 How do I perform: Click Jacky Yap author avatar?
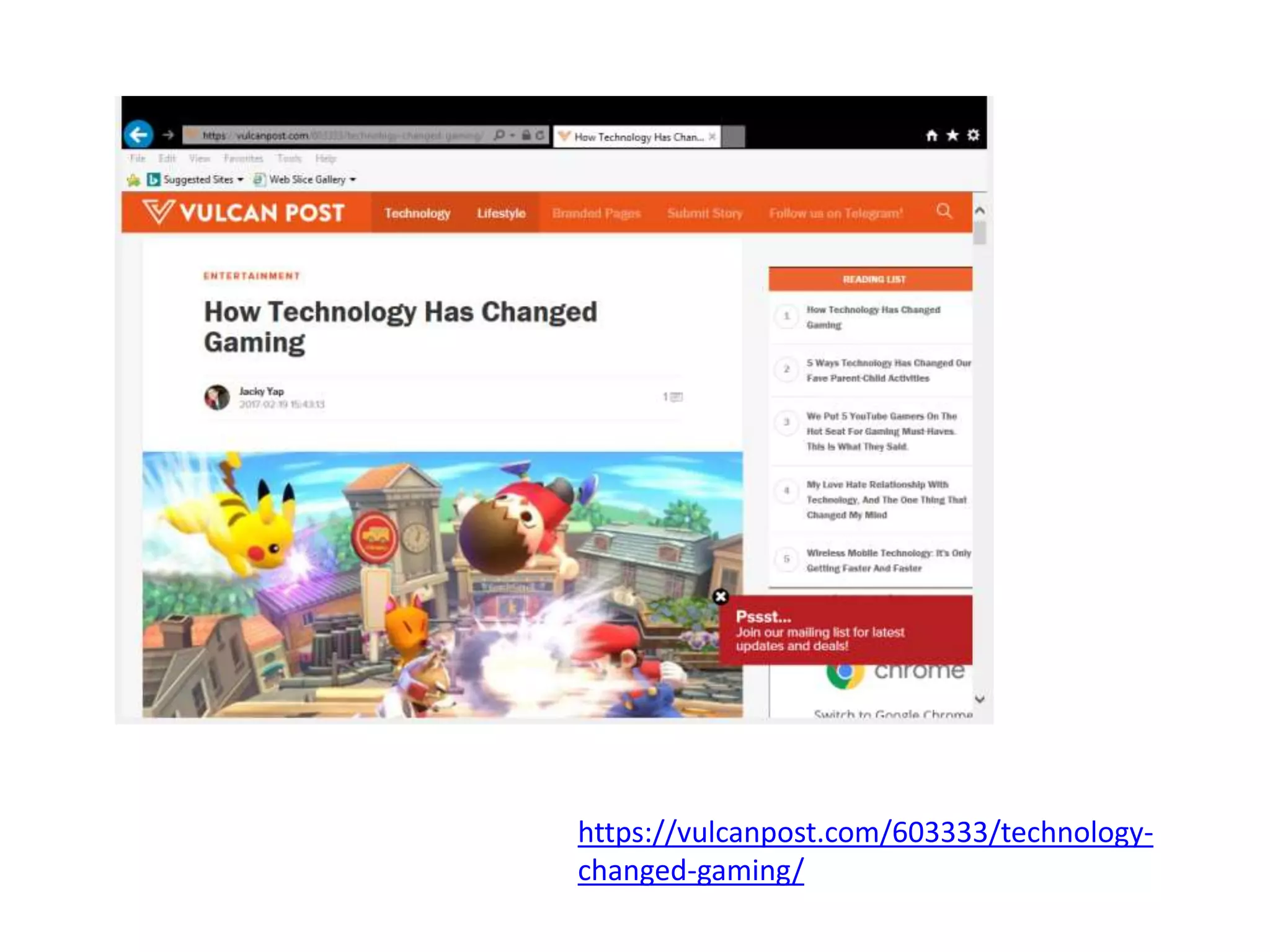217,397
